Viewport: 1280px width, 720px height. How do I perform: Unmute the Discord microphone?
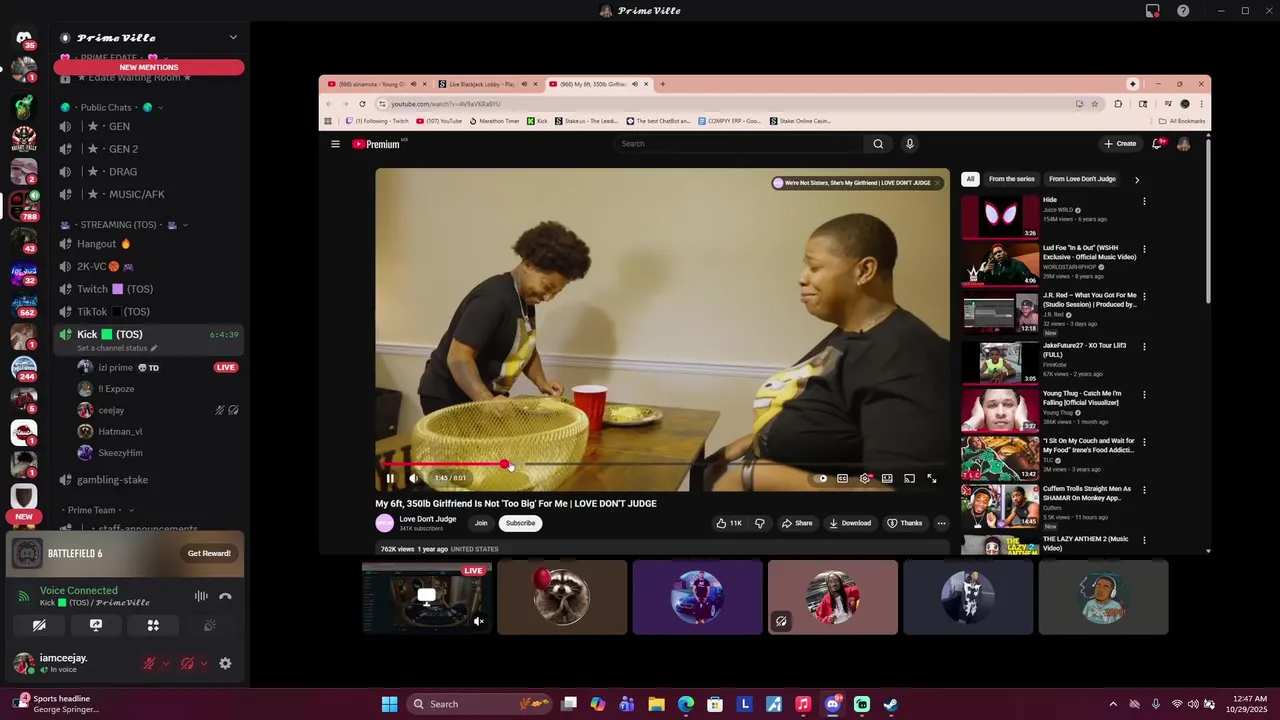click(x=149, y=663)
